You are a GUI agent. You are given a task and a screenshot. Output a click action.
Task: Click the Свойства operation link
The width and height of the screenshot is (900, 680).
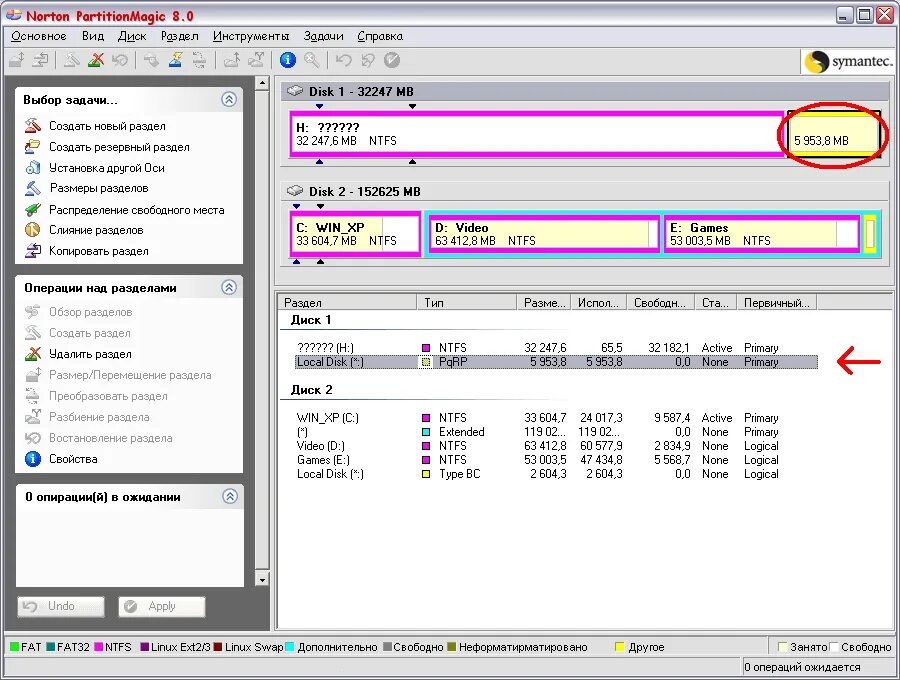pyautogui.click(x=73, y=458)
